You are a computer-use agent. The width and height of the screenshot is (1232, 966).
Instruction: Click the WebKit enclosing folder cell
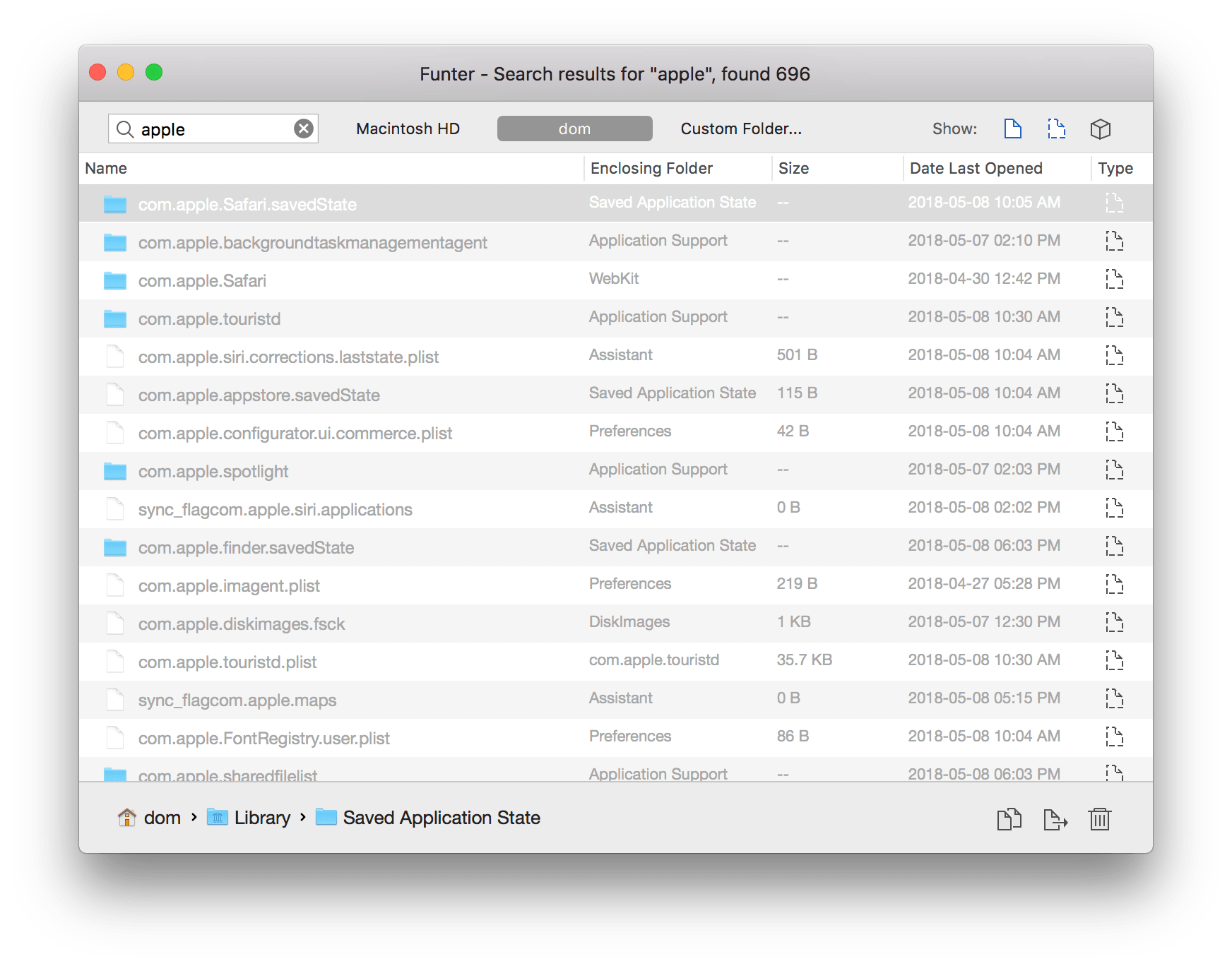pos(614,278)
